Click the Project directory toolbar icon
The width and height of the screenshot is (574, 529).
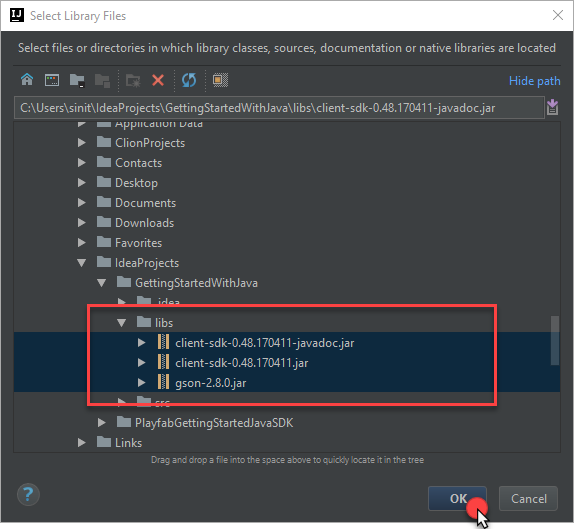point(77,80)
